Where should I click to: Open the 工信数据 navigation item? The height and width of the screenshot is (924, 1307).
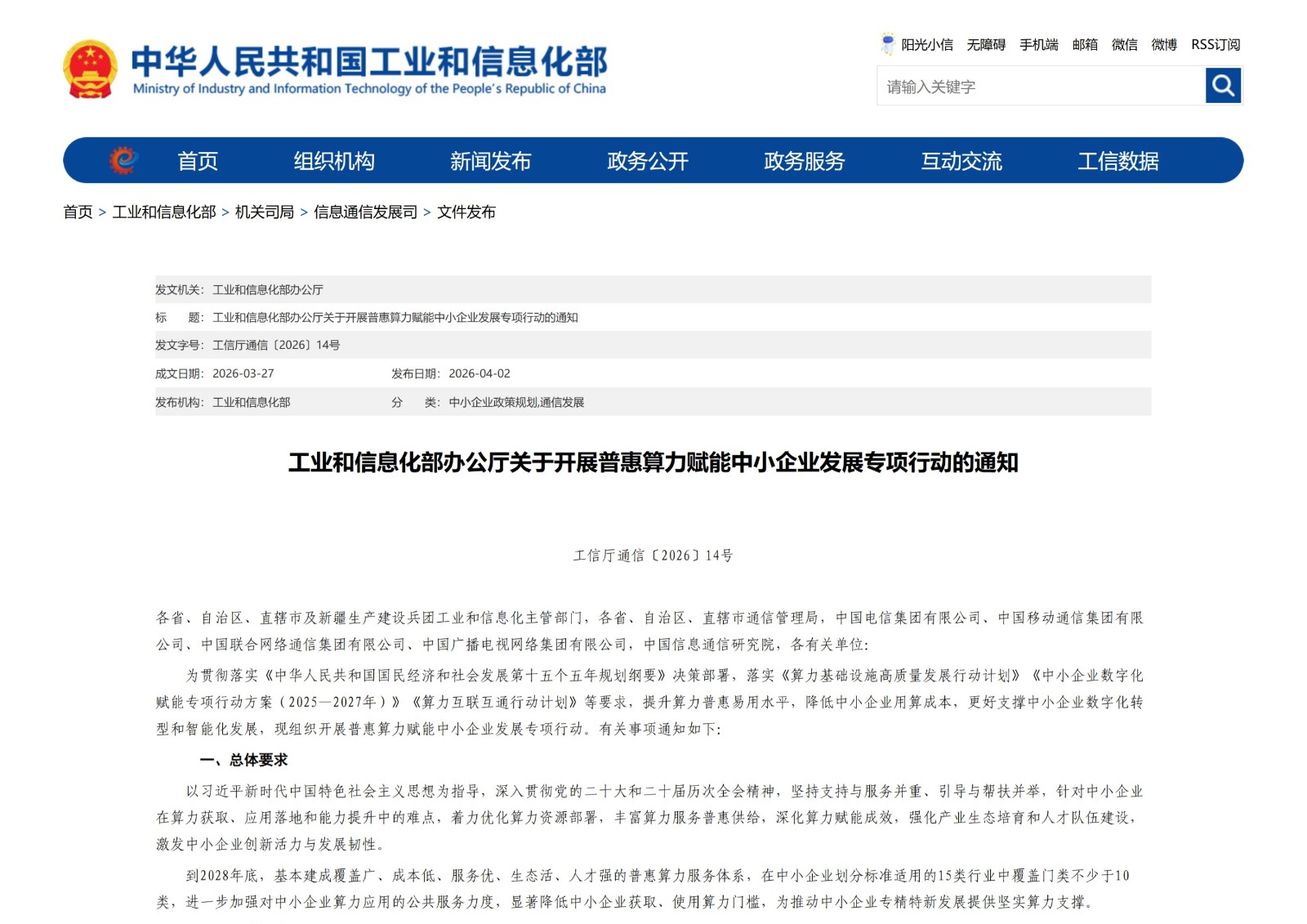click(x=1120, y=161)
